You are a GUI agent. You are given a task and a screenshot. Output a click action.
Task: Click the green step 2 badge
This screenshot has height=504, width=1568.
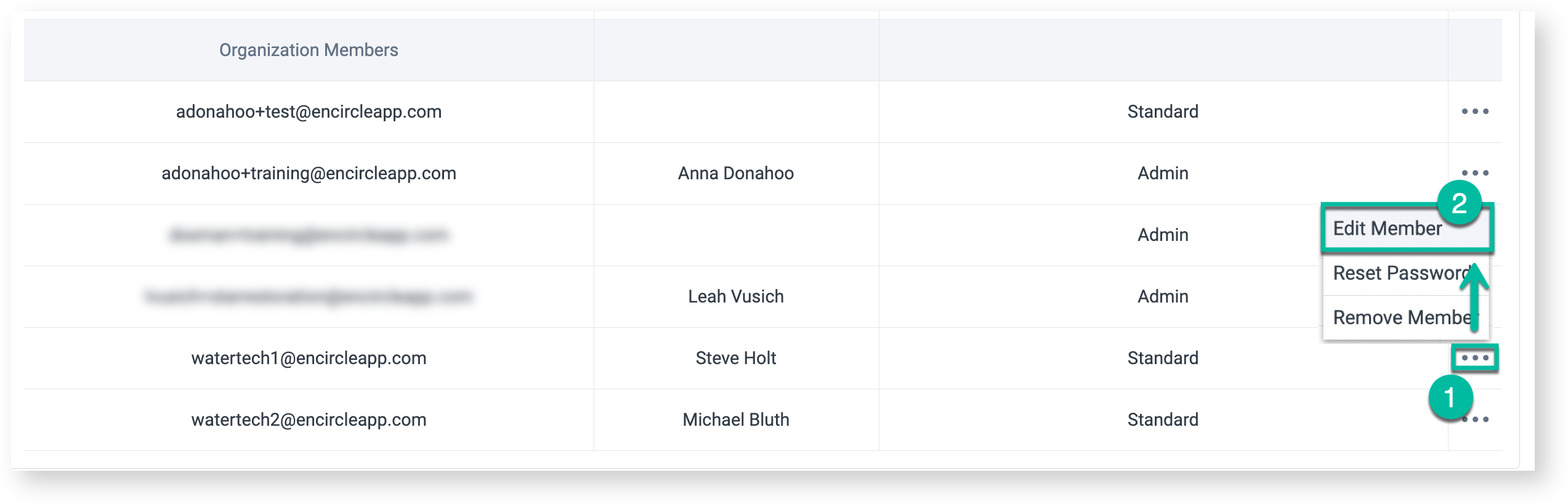(x=1459, y=203)
